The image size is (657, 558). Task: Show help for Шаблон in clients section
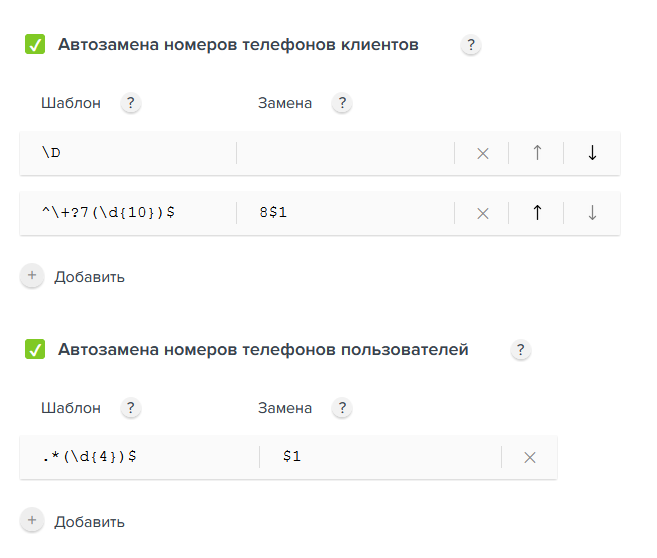(131, 103)
